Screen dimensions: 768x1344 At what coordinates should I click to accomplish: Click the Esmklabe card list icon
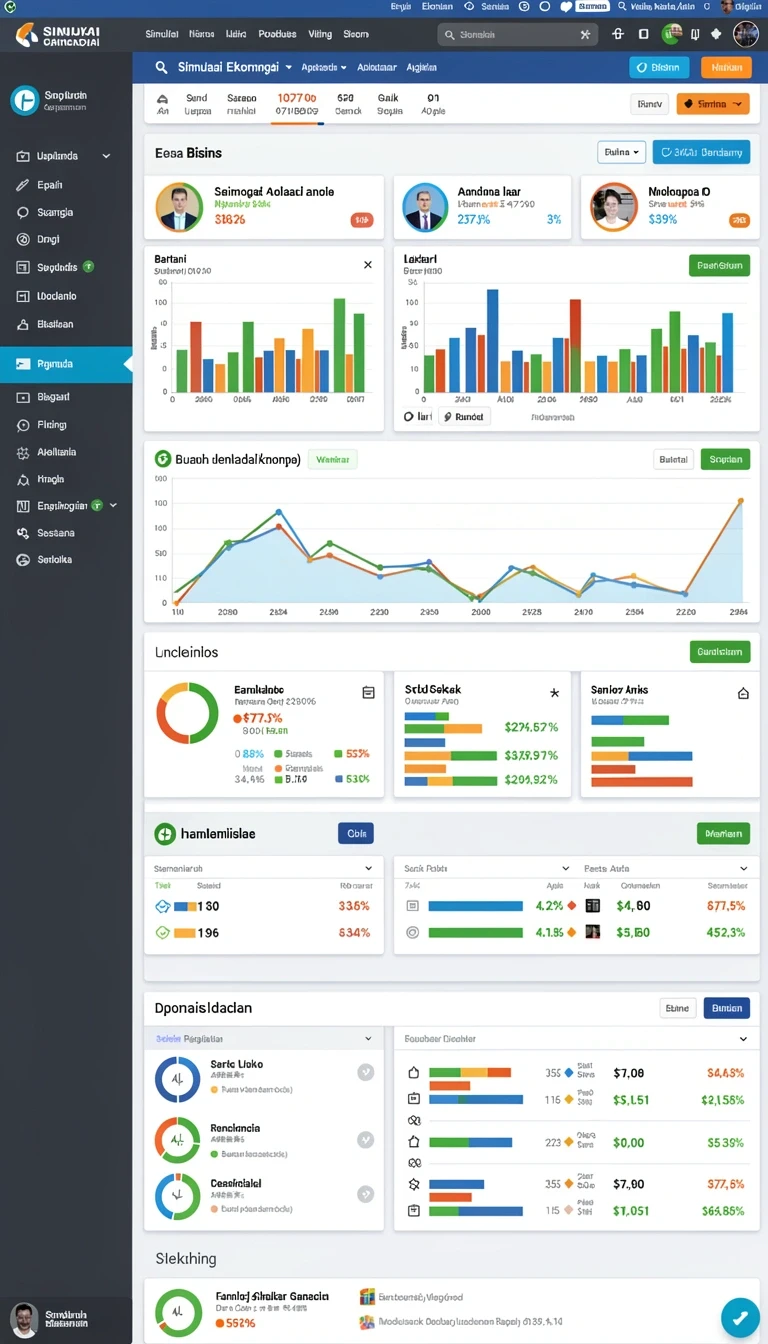click(367, 692)
